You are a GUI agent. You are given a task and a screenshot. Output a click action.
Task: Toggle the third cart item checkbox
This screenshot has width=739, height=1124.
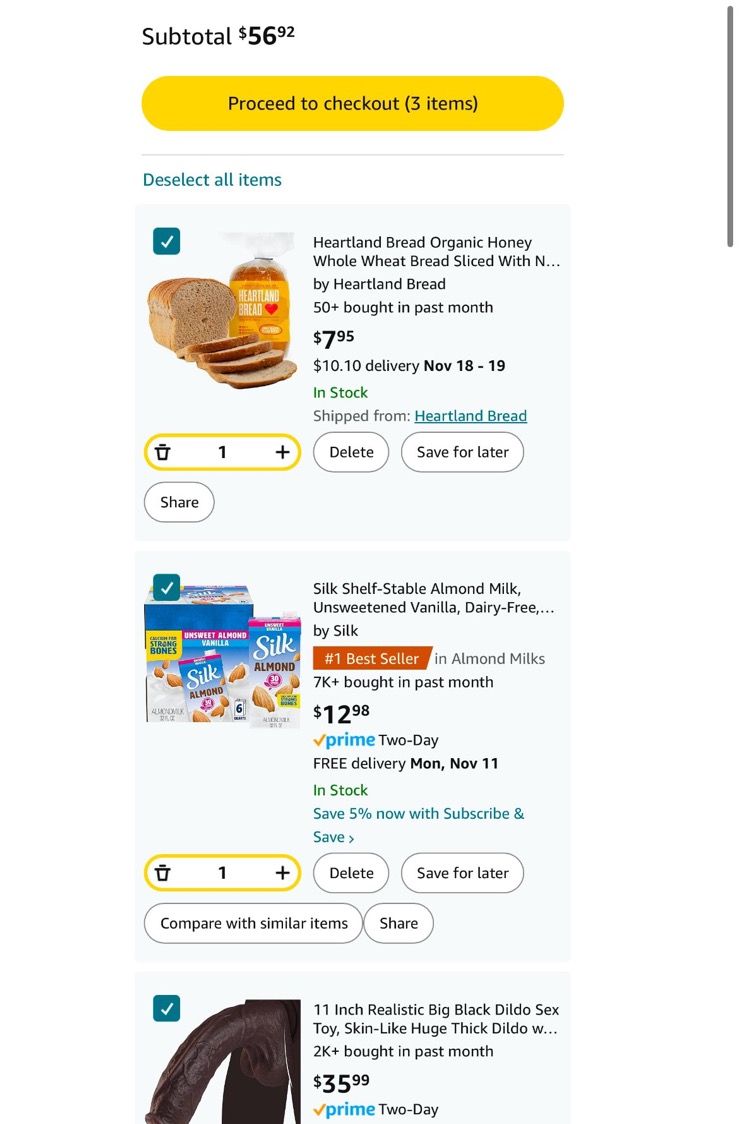(x=167, y=1008)
